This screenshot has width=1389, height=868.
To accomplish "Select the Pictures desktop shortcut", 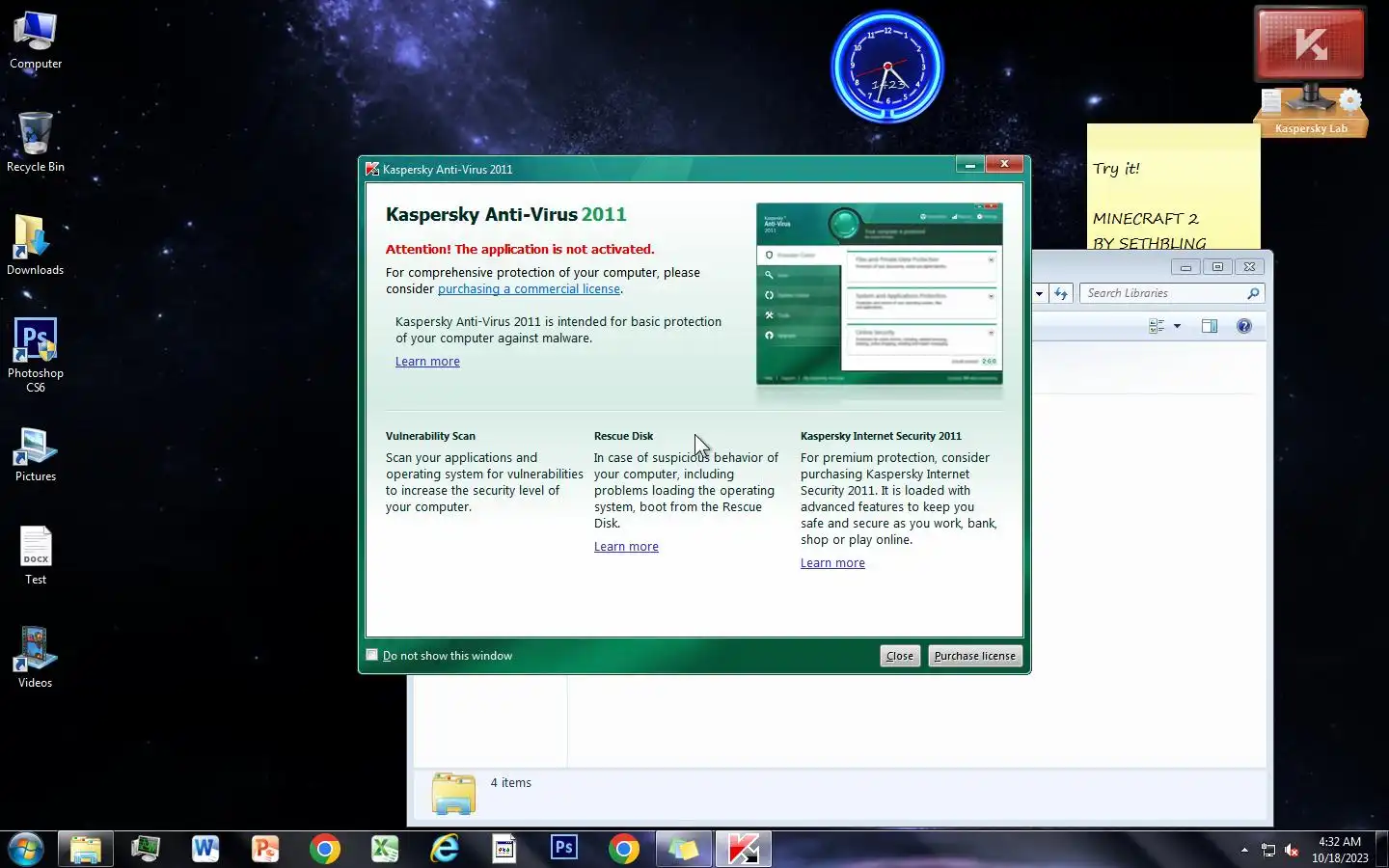I will (36, 454).
